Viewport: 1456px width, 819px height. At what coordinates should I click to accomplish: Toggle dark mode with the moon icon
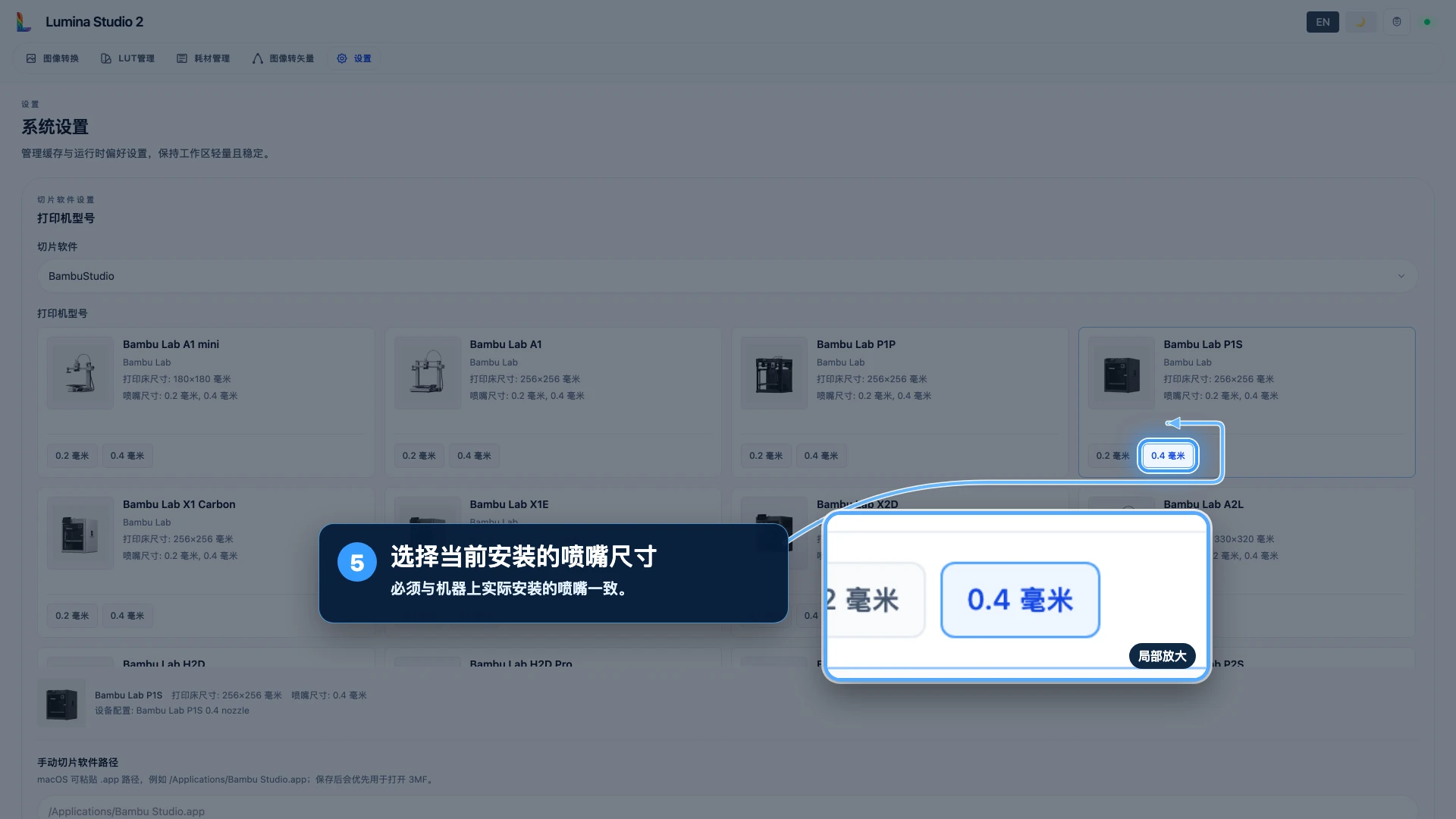pos(1360,22)
